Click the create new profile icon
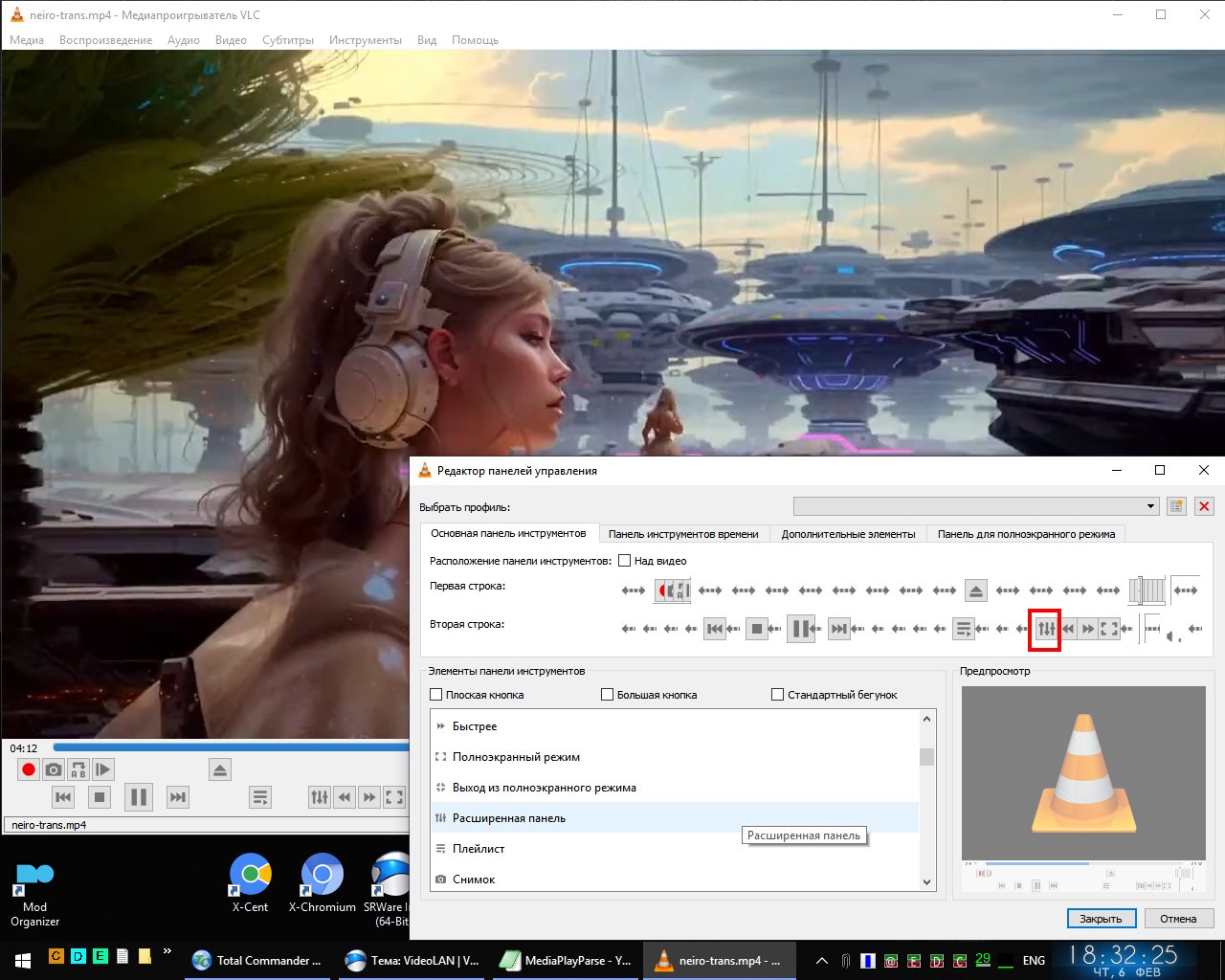This screenshot has height=980, width=1225. (x=1176, y=506)
